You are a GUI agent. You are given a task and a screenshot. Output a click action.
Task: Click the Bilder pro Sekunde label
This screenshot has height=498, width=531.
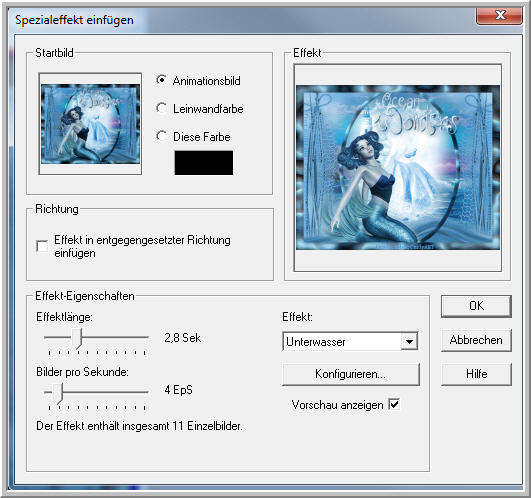click(x=82, y=372)
